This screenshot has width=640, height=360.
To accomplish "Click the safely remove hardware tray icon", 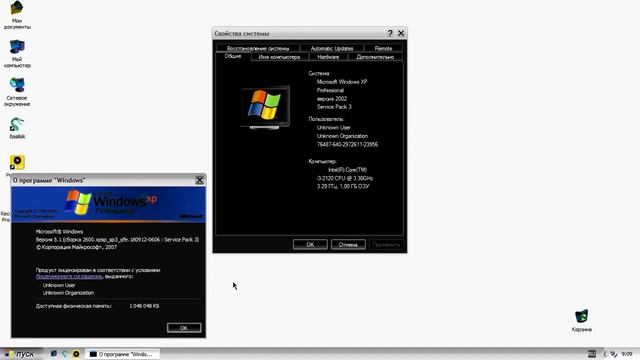I will point(613,354).
